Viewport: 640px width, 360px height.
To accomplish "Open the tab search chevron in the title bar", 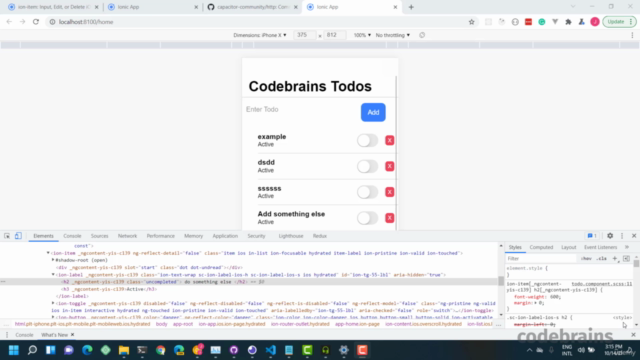I will pyautogui.click(x=573, y=7).
